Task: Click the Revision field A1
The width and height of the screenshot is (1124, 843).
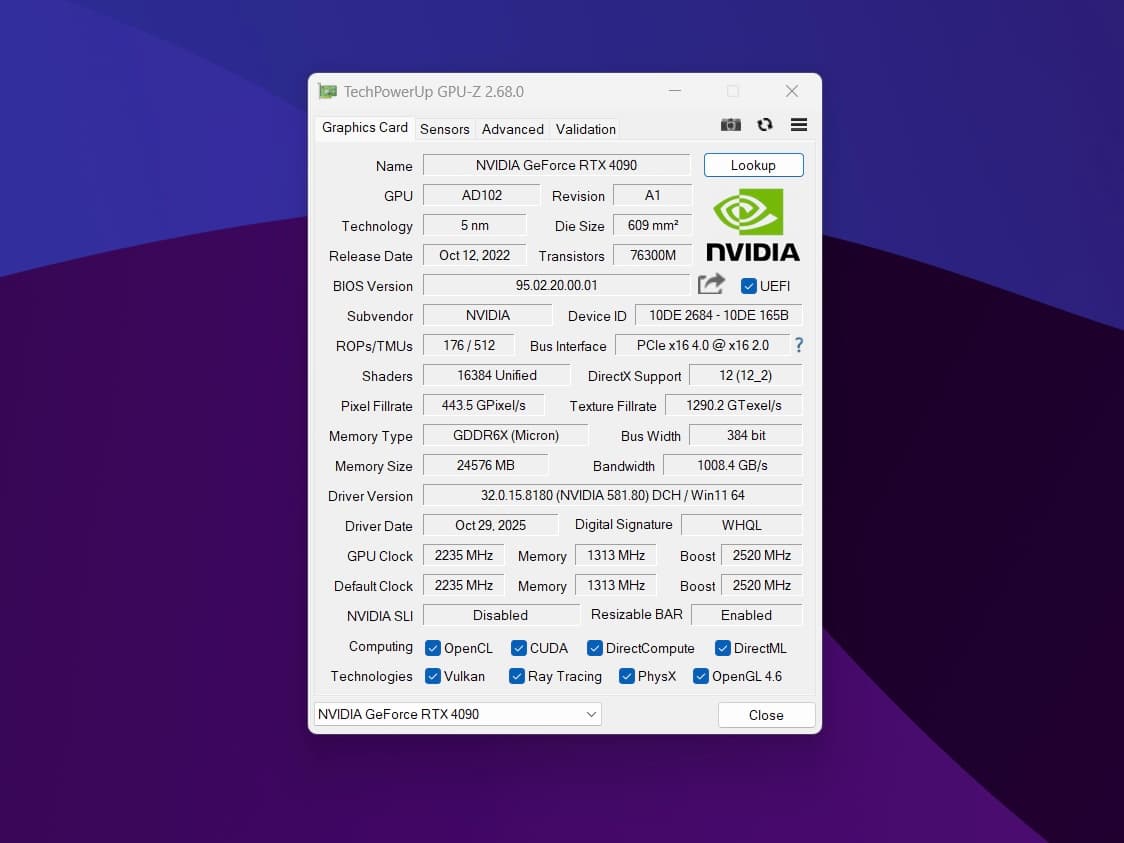Action: 652,195
